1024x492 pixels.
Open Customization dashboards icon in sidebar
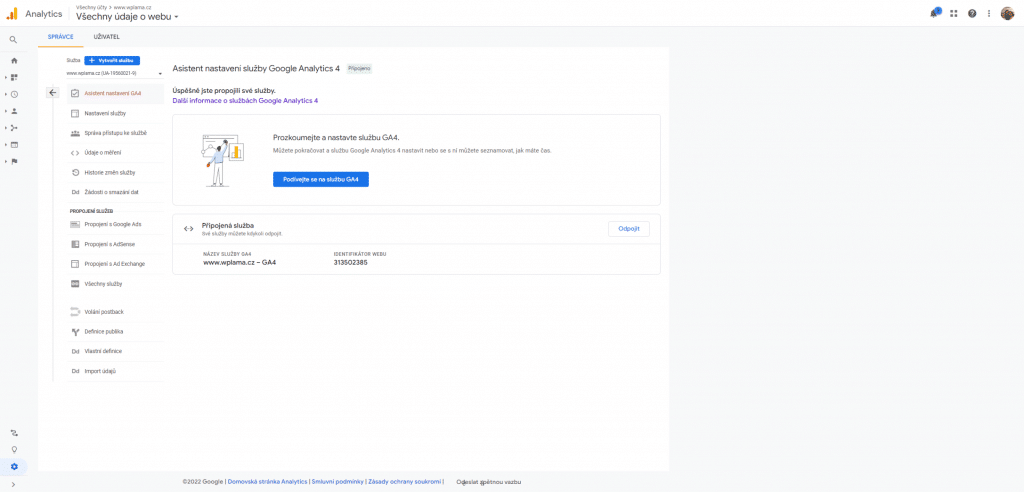tap(14, 77)
